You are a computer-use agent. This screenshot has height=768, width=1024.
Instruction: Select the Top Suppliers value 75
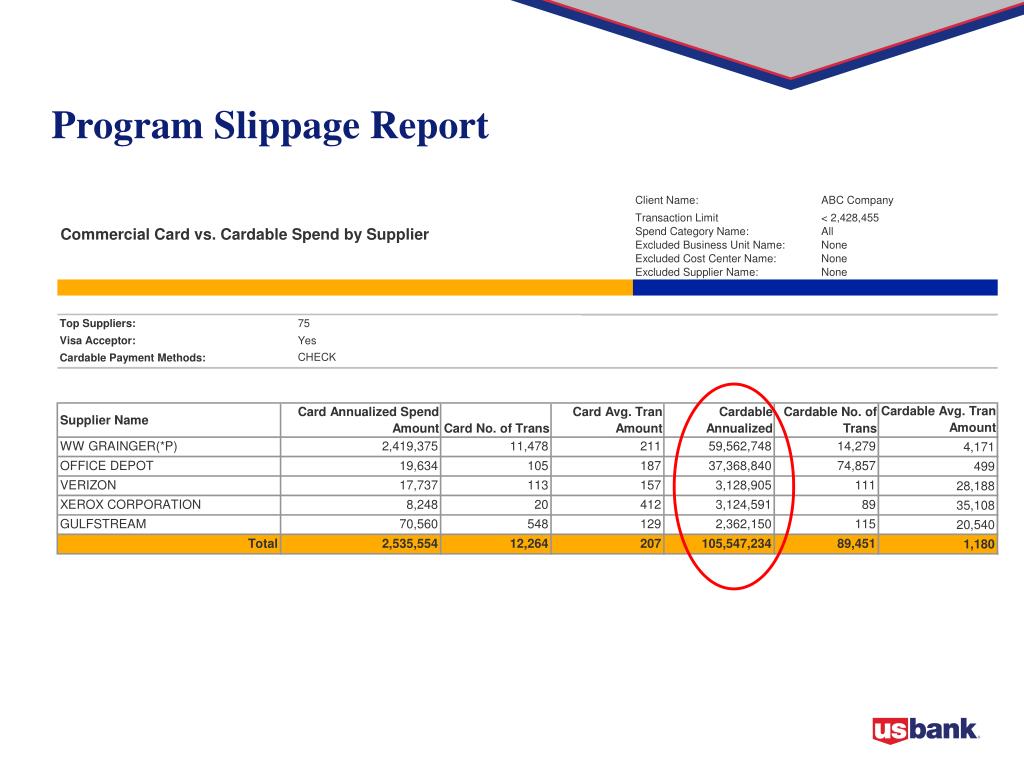point(304,323)
